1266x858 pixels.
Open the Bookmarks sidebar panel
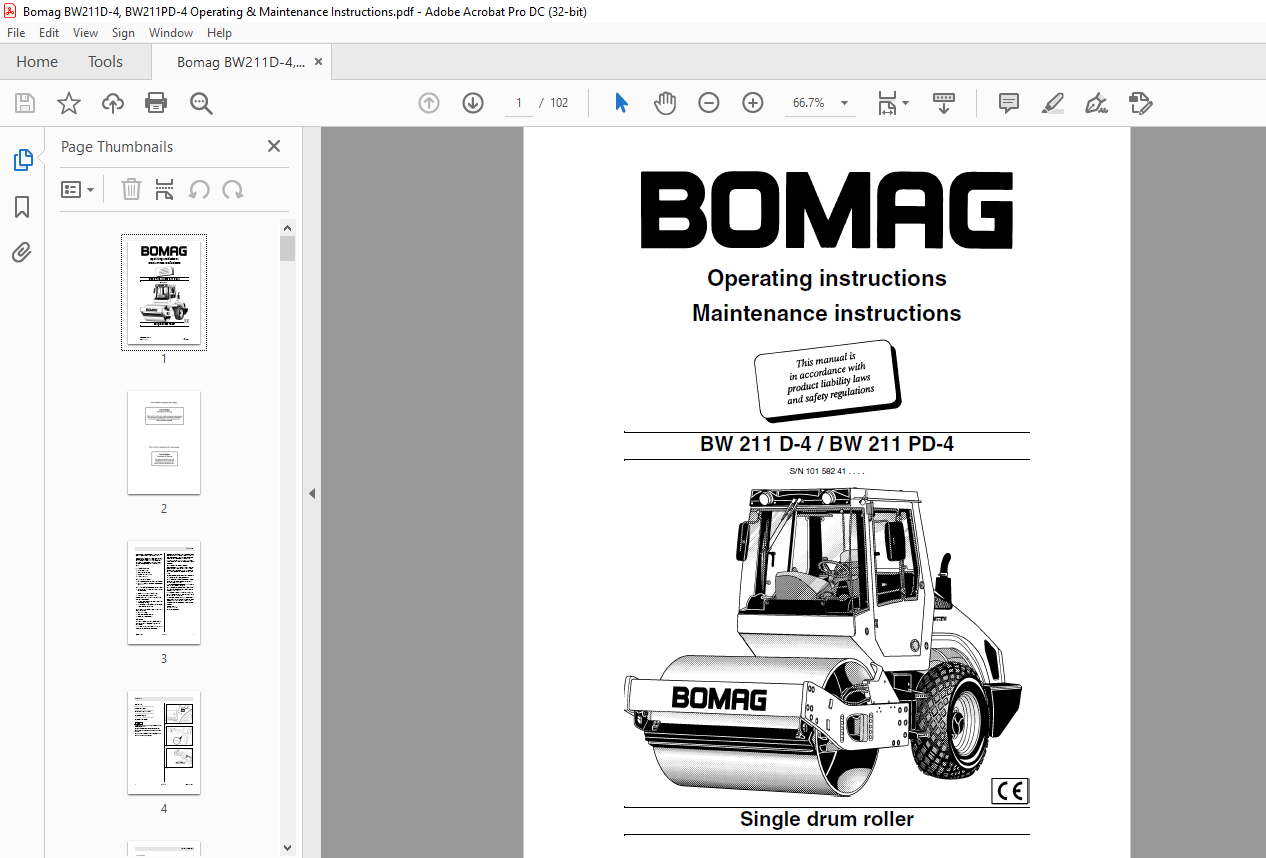[x=22, y=207]
